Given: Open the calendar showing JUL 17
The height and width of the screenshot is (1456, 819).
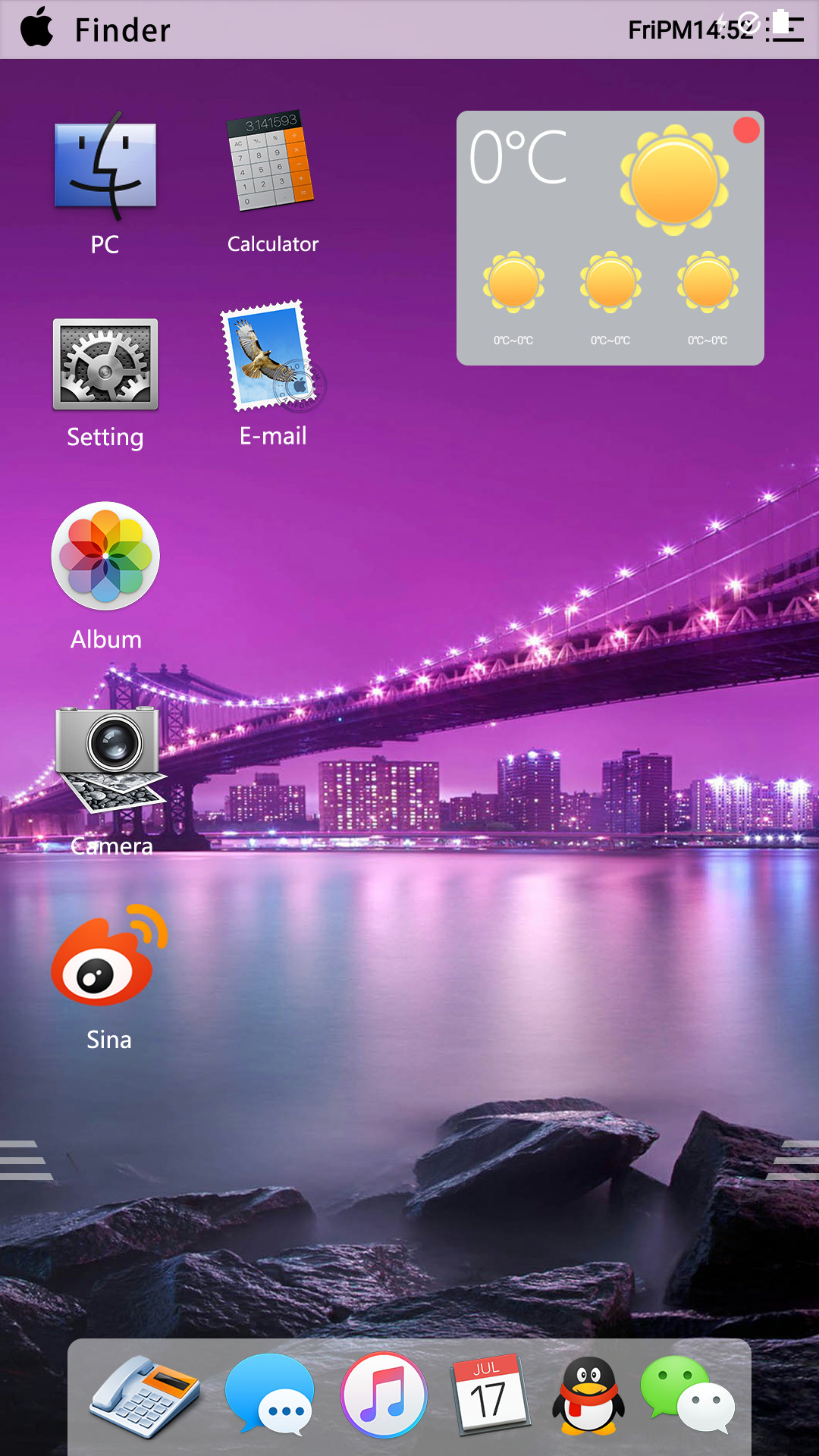Looking at the screenshot, I should tap(489, 1395).
